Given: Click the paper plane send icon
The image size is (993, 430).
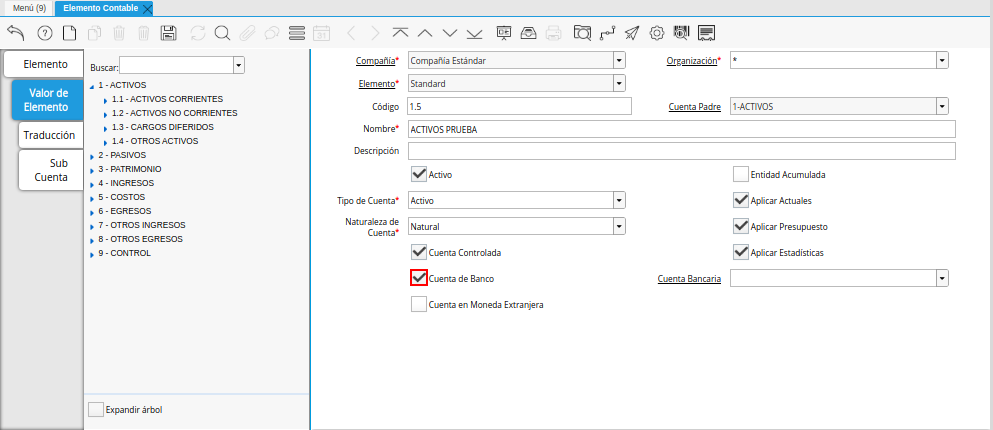Looking at the screenshot, I should click(x=631, y=33).
